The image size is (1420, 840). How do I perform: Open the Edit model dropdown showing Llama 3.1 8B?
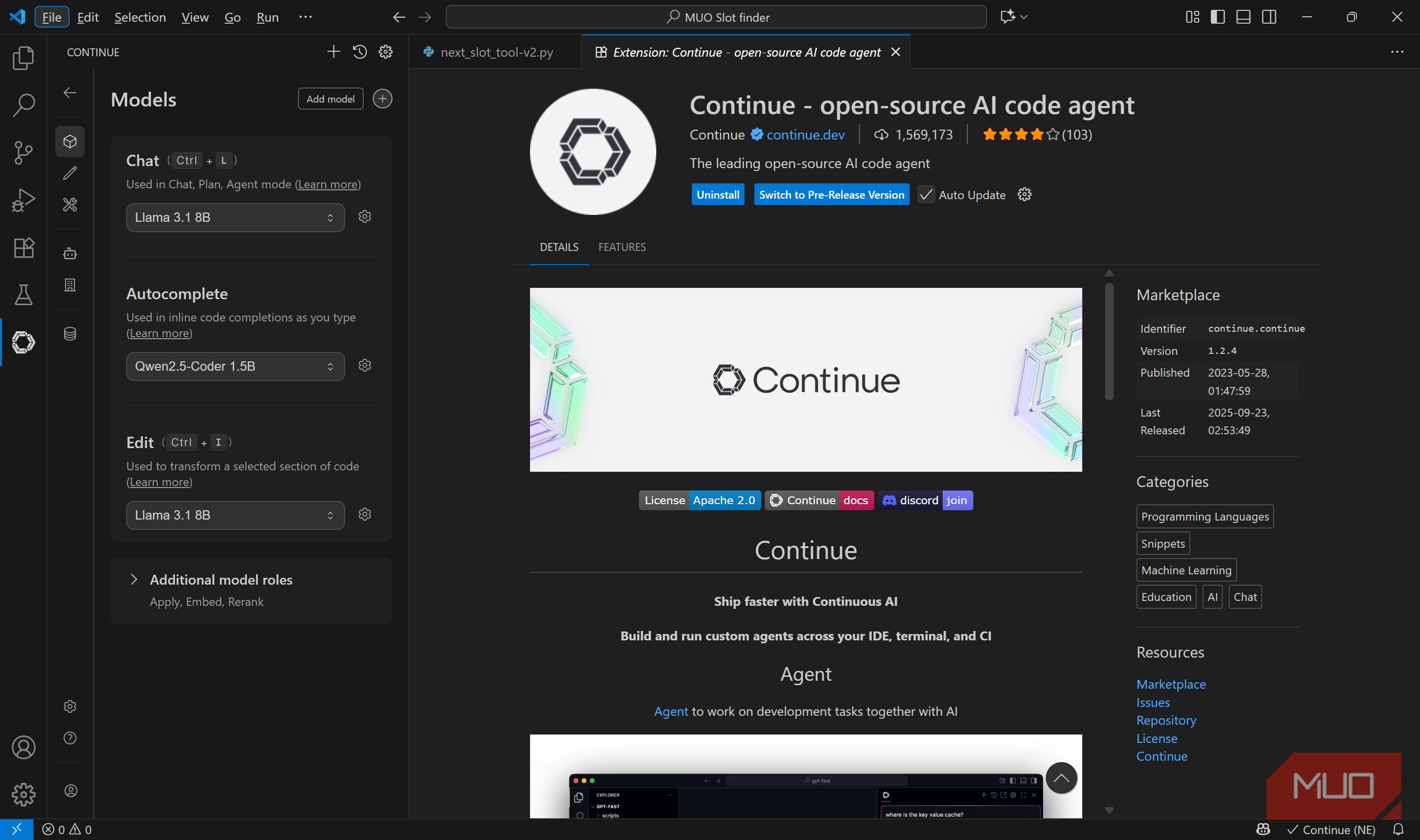tap(236, 515)
